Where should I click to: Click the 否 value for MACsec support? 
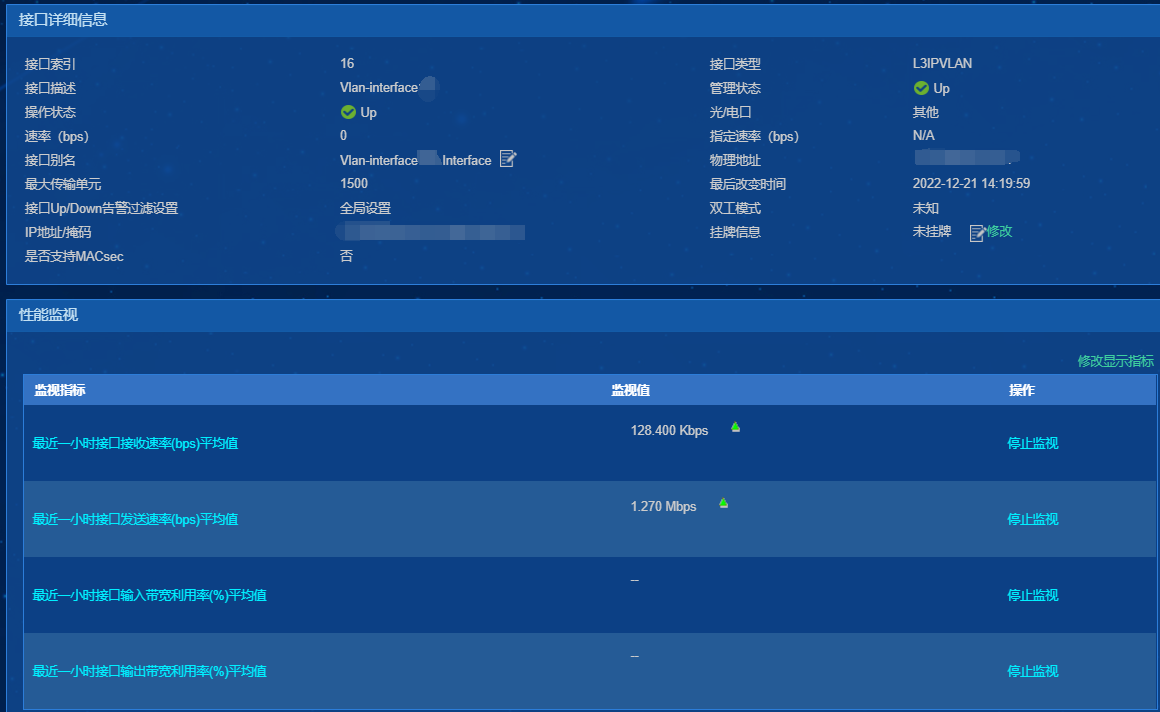pos(346,256)
